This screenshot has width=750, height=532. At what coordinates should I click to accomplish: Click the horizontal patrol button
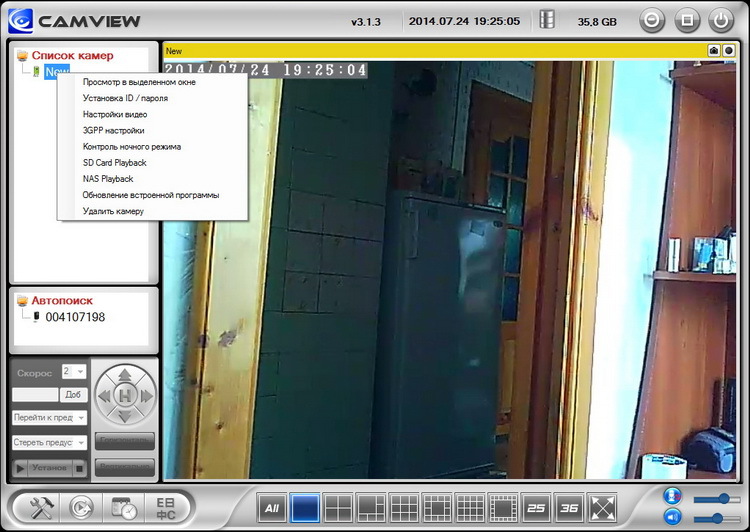pos(125,441)
